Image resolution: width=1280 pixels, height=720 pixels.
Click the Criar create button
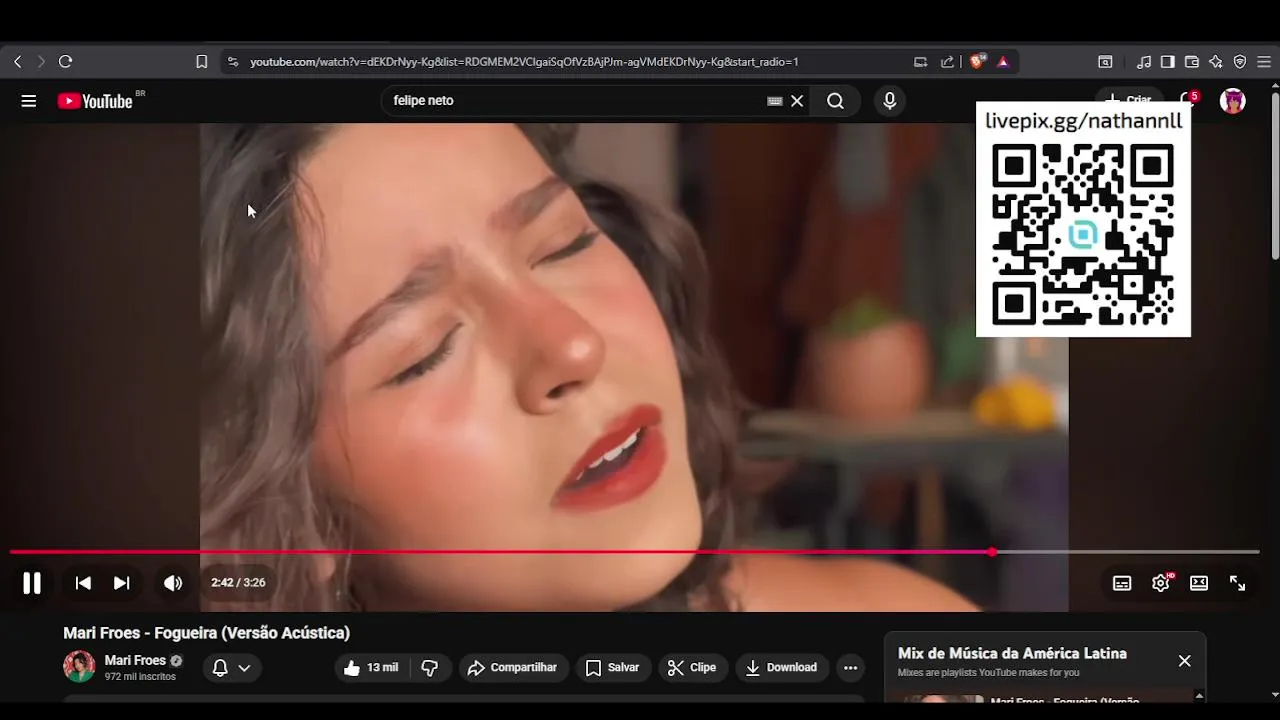(x=1128, y=100)
